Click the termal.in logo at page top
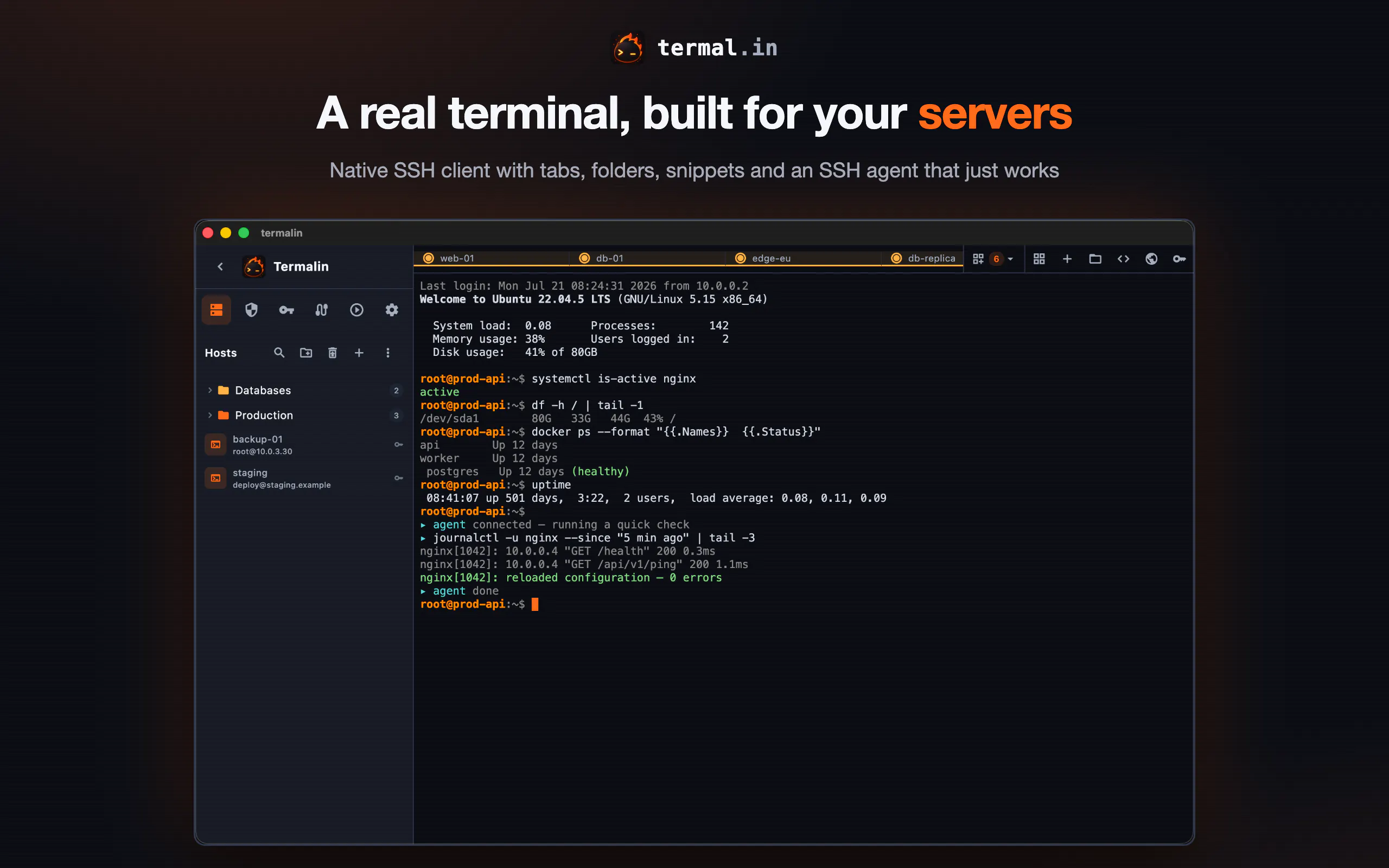Viewport: 1389px width, 868px height. coord(694,48)
